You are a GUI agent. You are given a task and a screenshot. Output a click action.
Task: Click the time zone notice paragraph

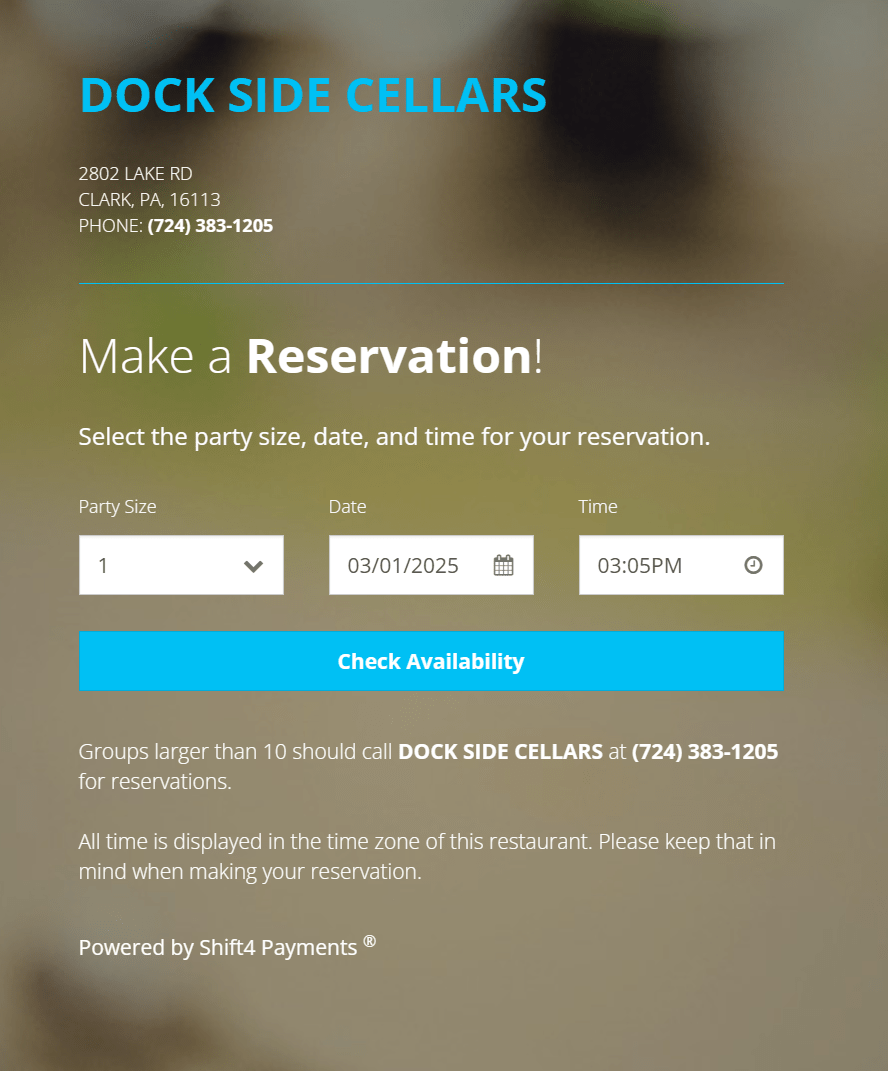click(427, 856)
